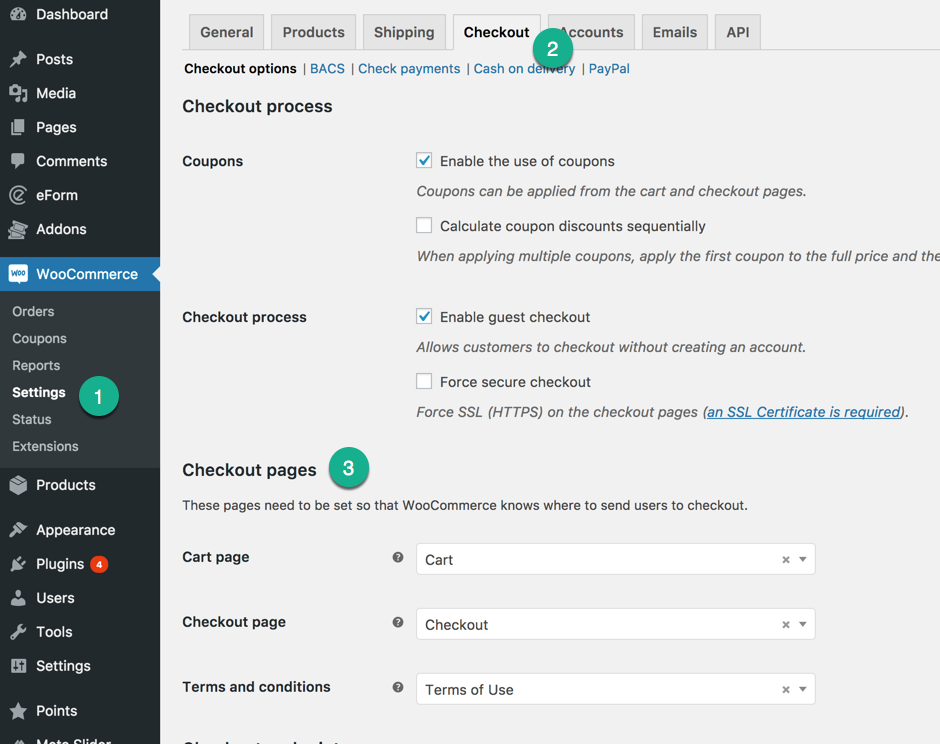Click the Posts pushpin icon

pyautogui.click(x=18, y=59)
